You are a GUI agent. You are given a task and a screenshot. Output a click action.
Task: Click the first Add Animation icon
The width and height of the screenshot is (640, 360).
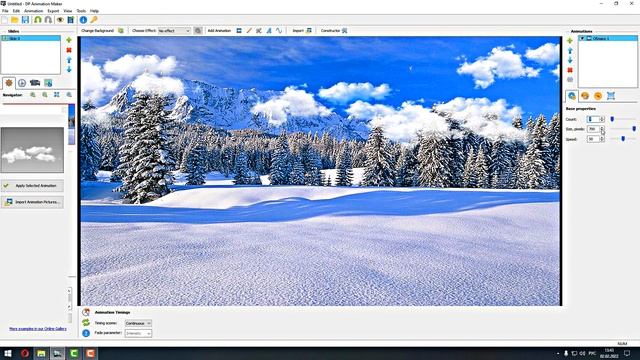[x=239, y=31]
